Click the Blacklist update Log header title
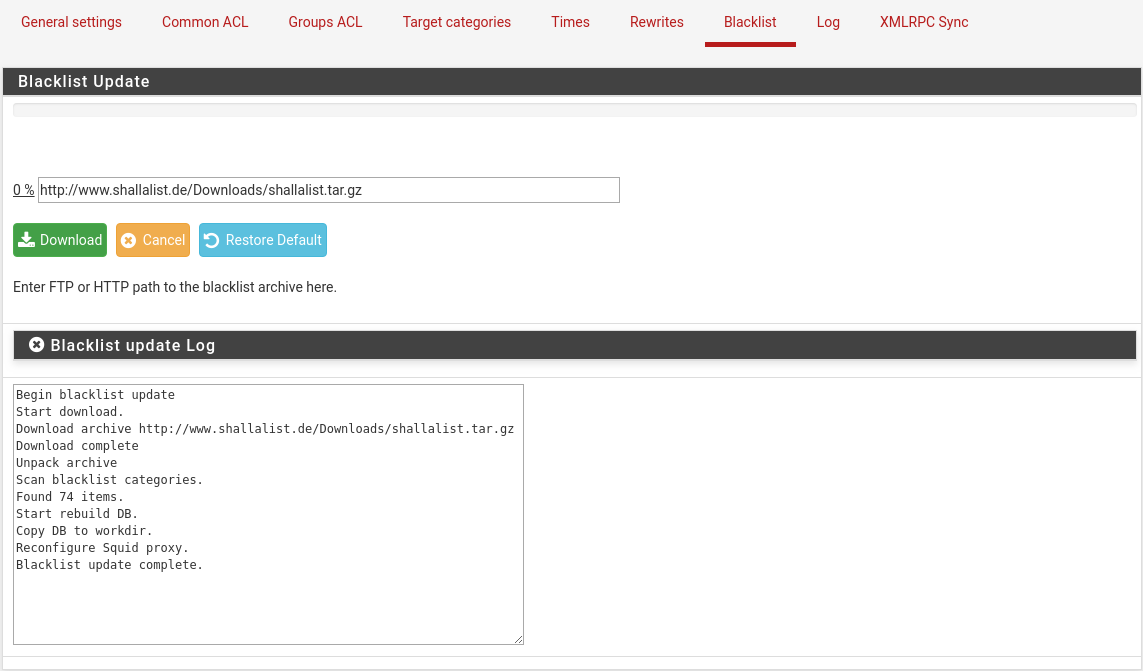The width and height of the screenshot is (1143, 671). tap(133, 345)
